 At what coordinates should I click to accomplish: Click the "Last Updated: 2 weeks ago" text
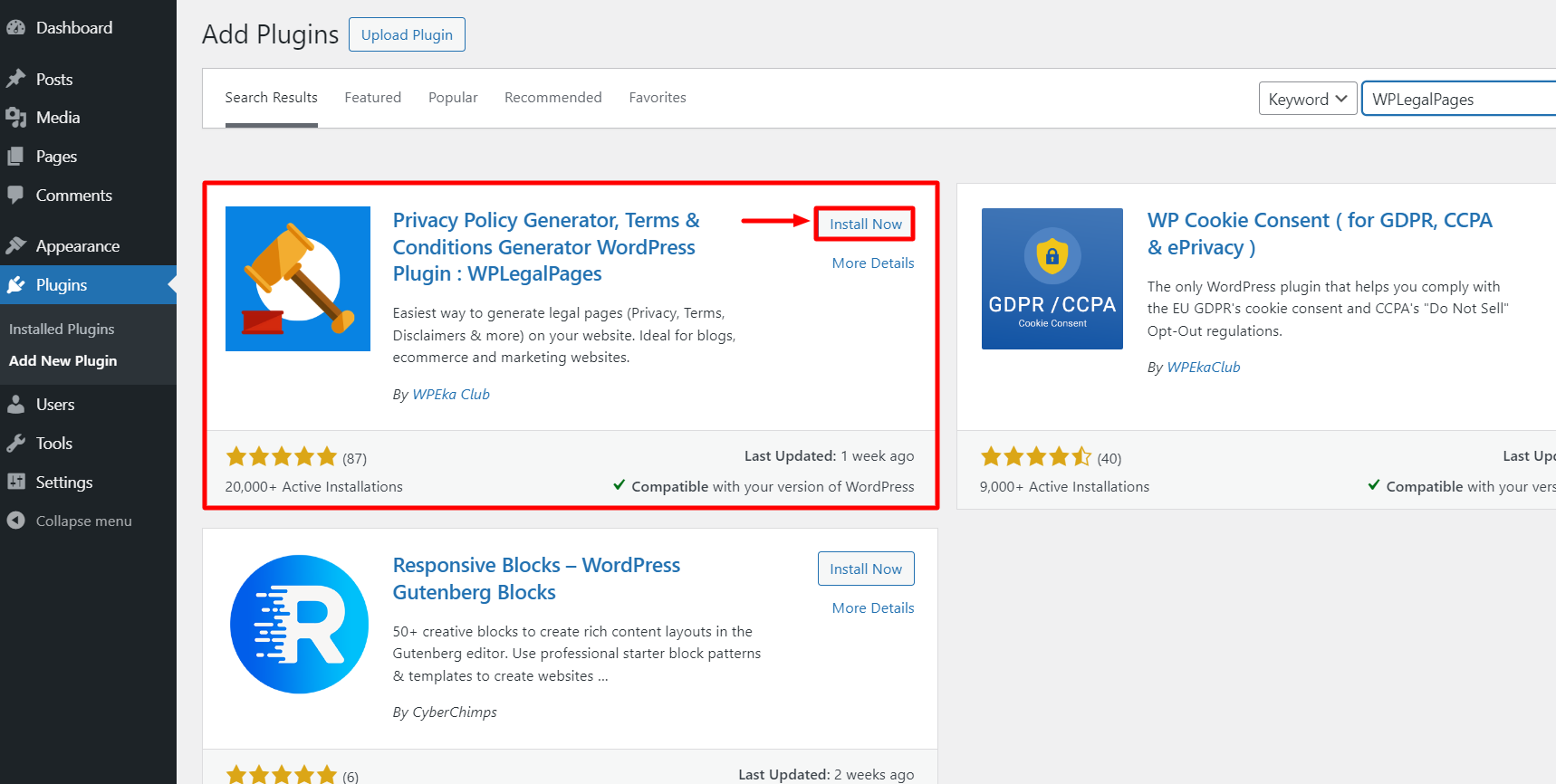tap(826, 775)
